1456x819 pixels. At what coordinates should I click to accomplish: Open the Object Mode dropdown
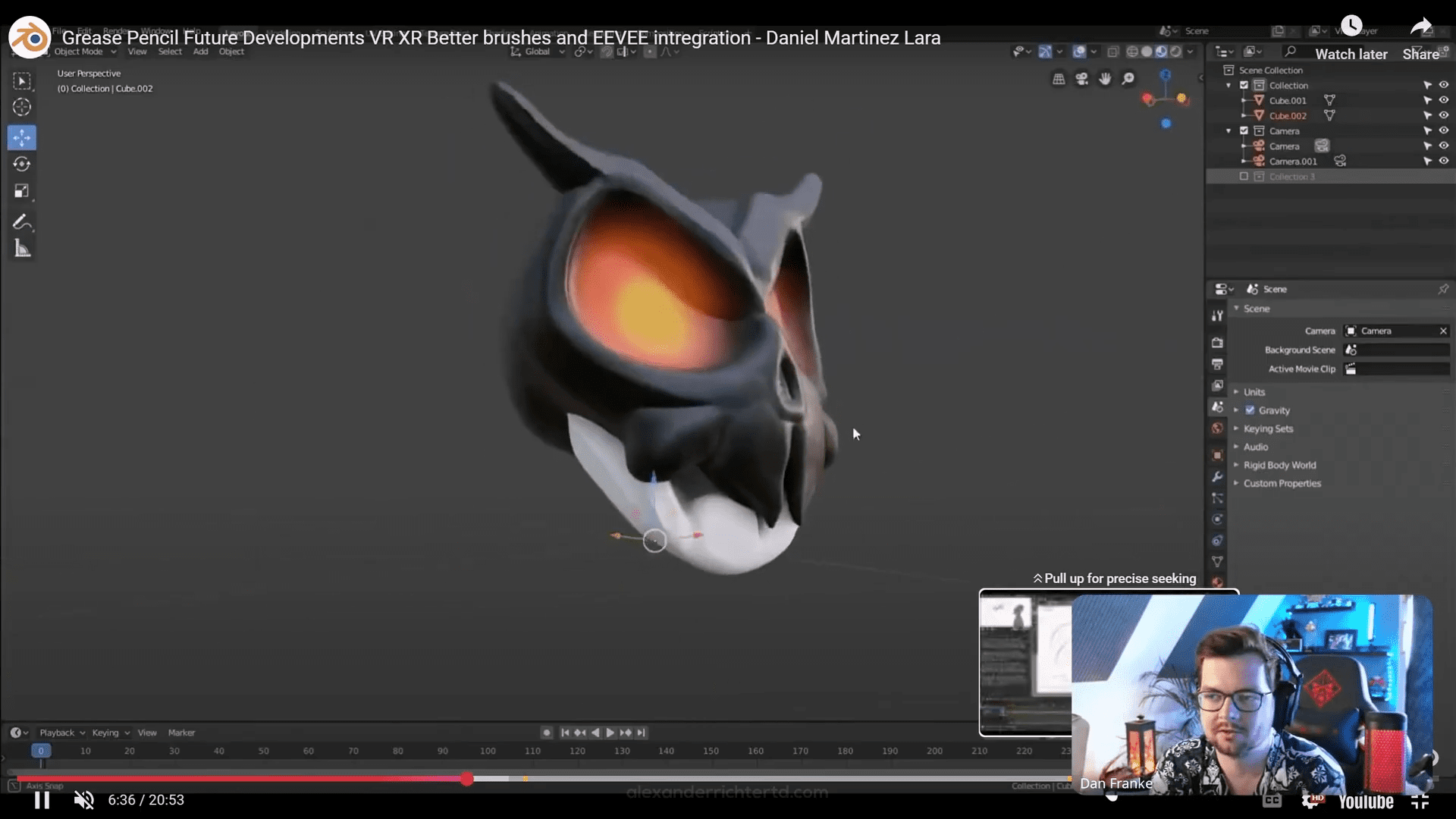[x=83, y=52]
